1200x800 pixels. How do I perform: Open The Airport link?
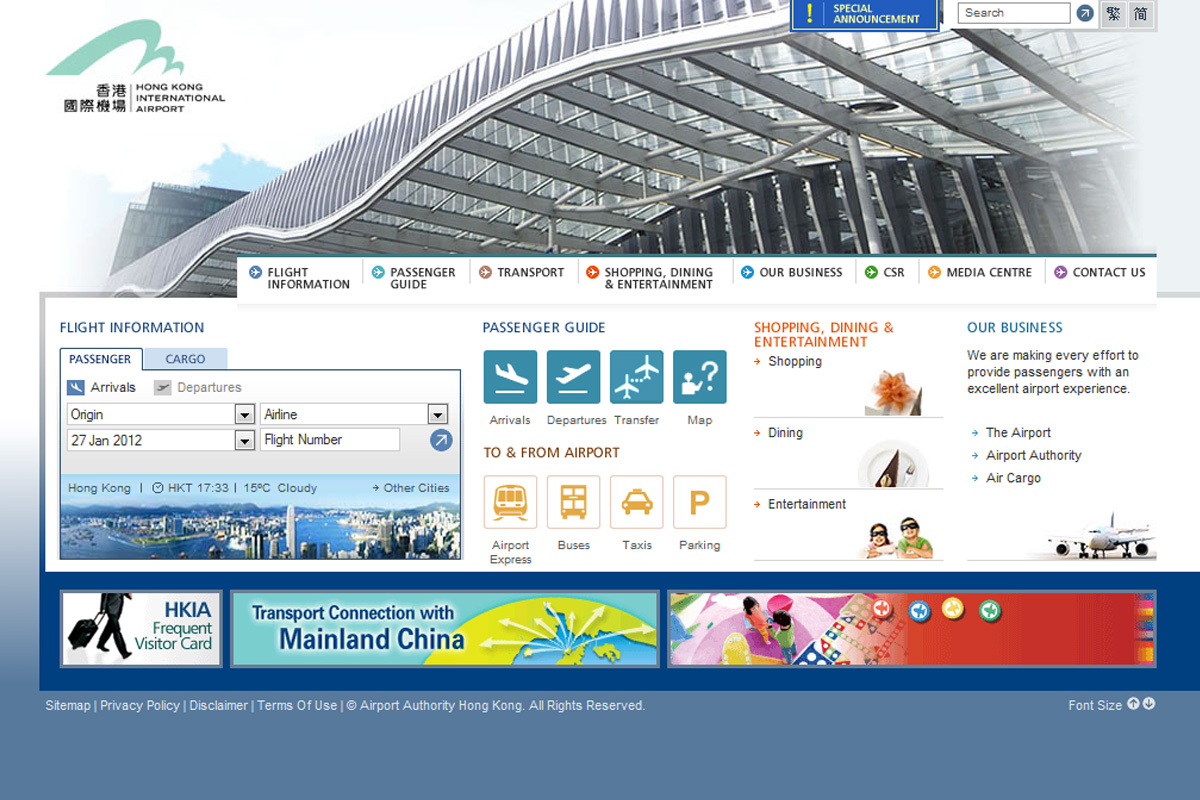(1018, 433)
